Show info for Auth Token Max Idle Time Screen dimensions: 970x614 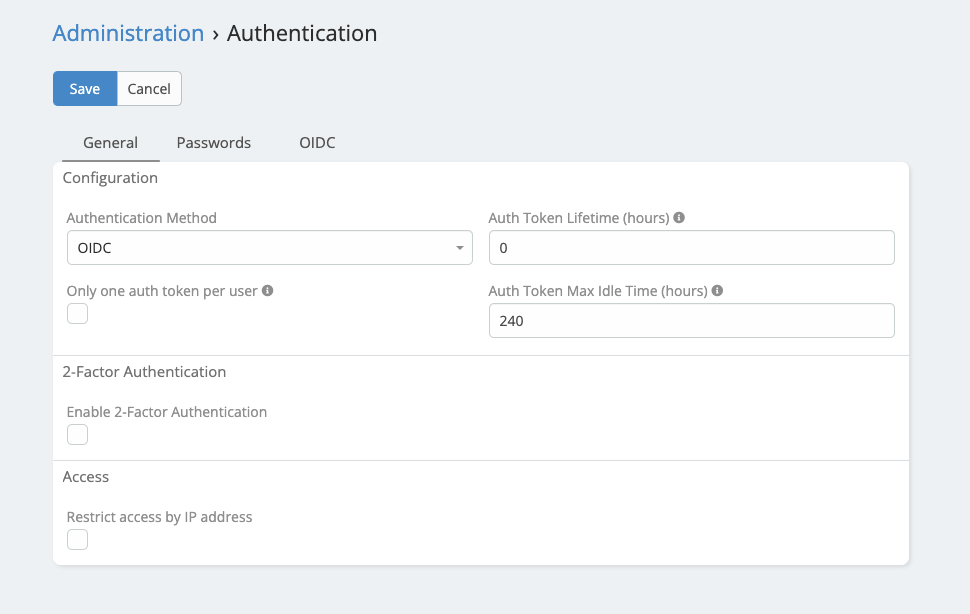click(x=718, y=291)
